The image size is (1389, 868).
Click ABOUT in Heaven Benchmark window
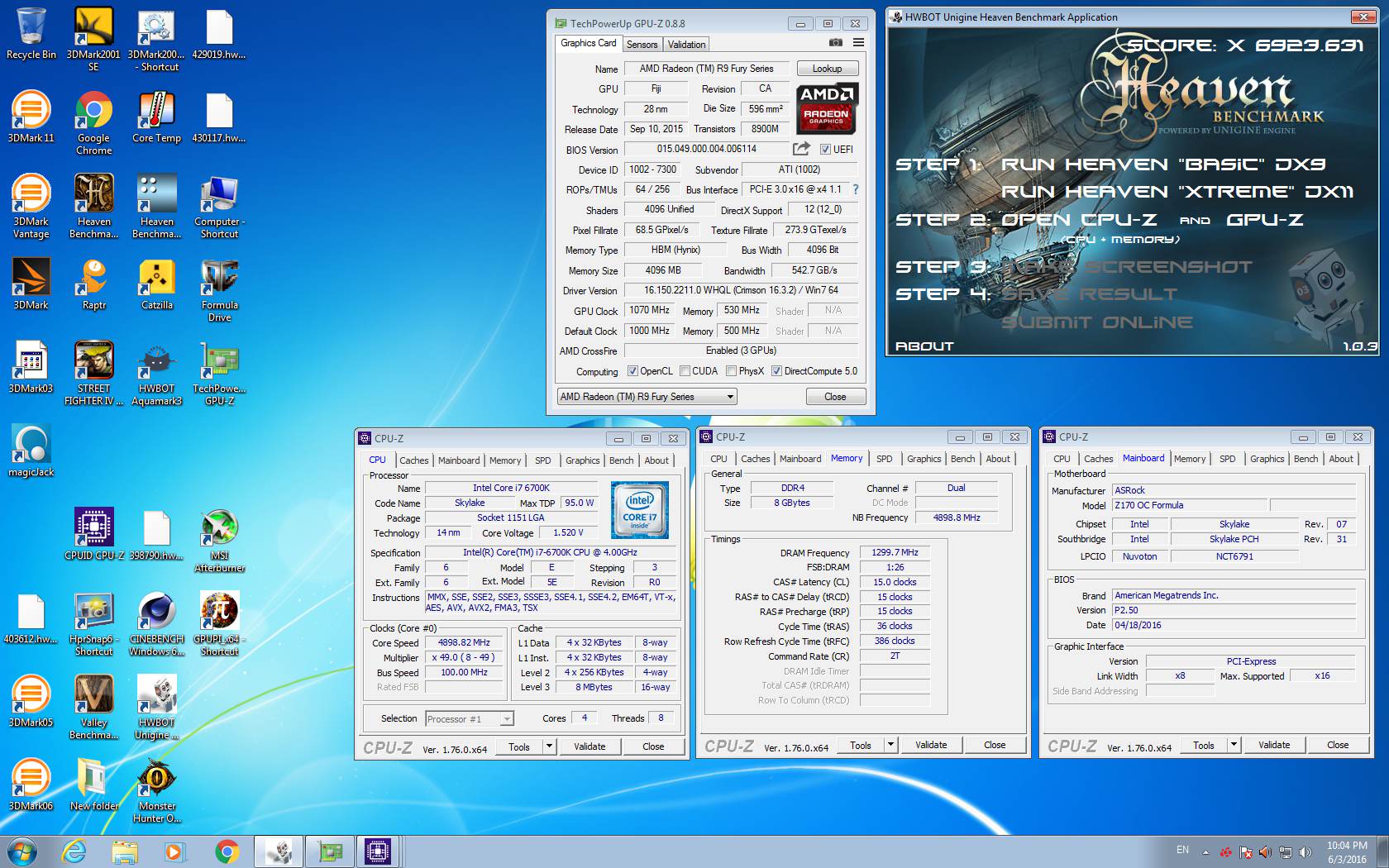(924, 346)
